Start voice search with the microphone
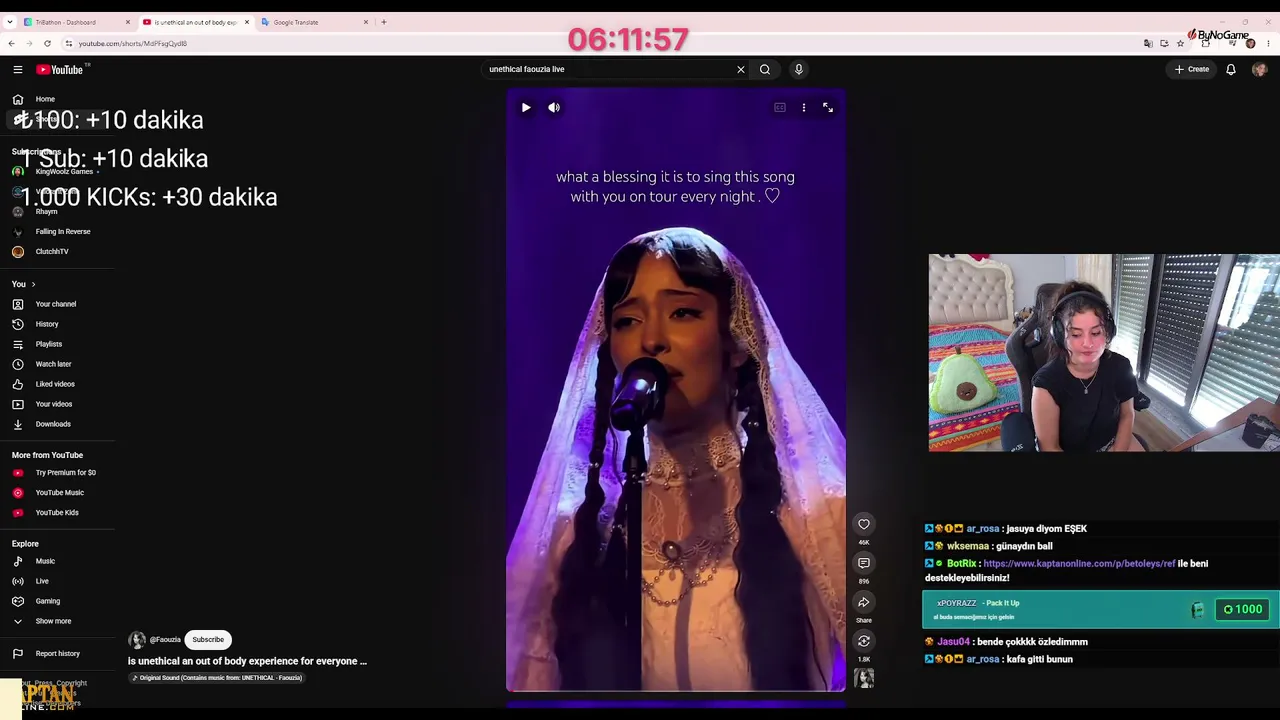 (x=799, y=69)
